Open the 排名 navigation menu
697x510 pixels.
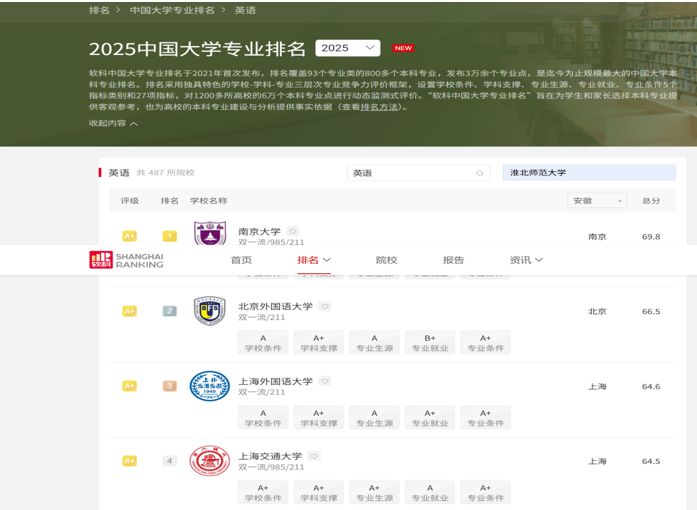pos(313,260)
